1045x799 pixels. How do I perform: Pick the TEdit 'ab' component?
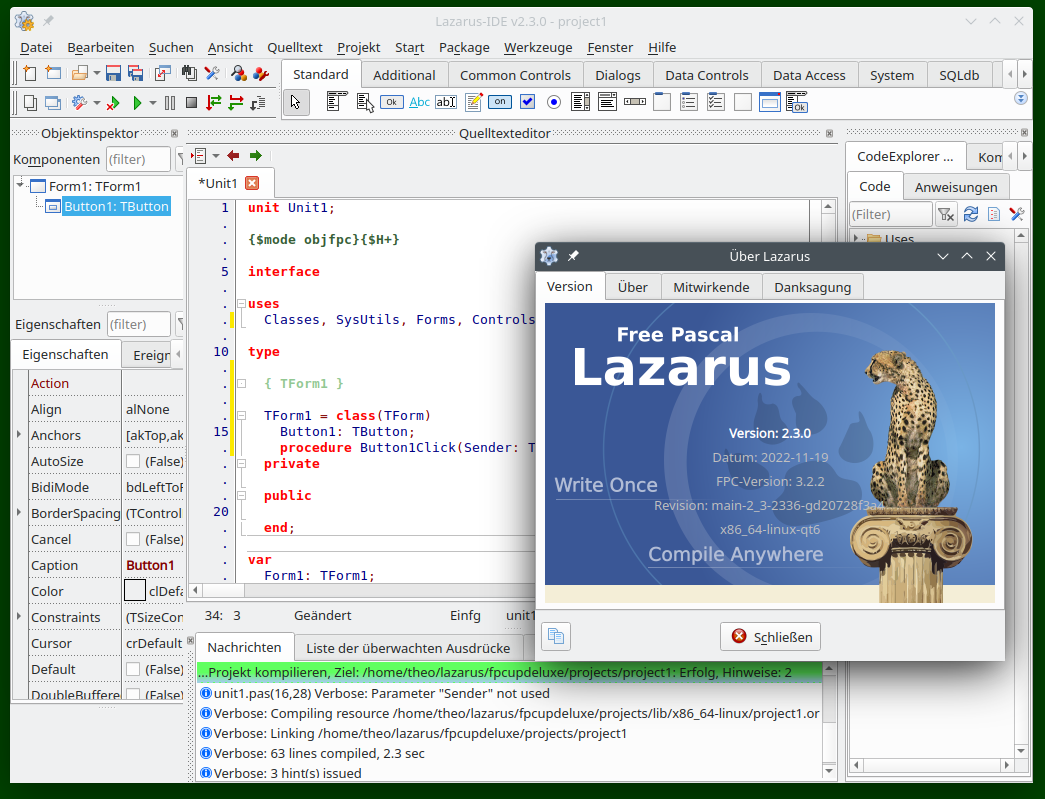pos(446,102)
